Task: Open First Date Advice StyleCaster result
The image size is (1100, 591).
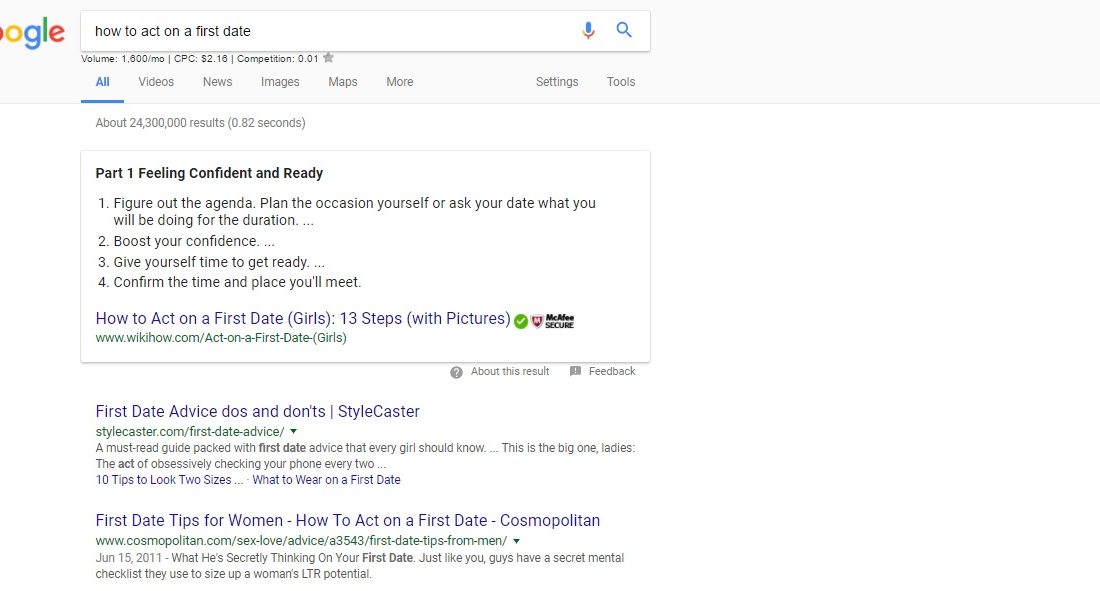Action: pos(257,411)
